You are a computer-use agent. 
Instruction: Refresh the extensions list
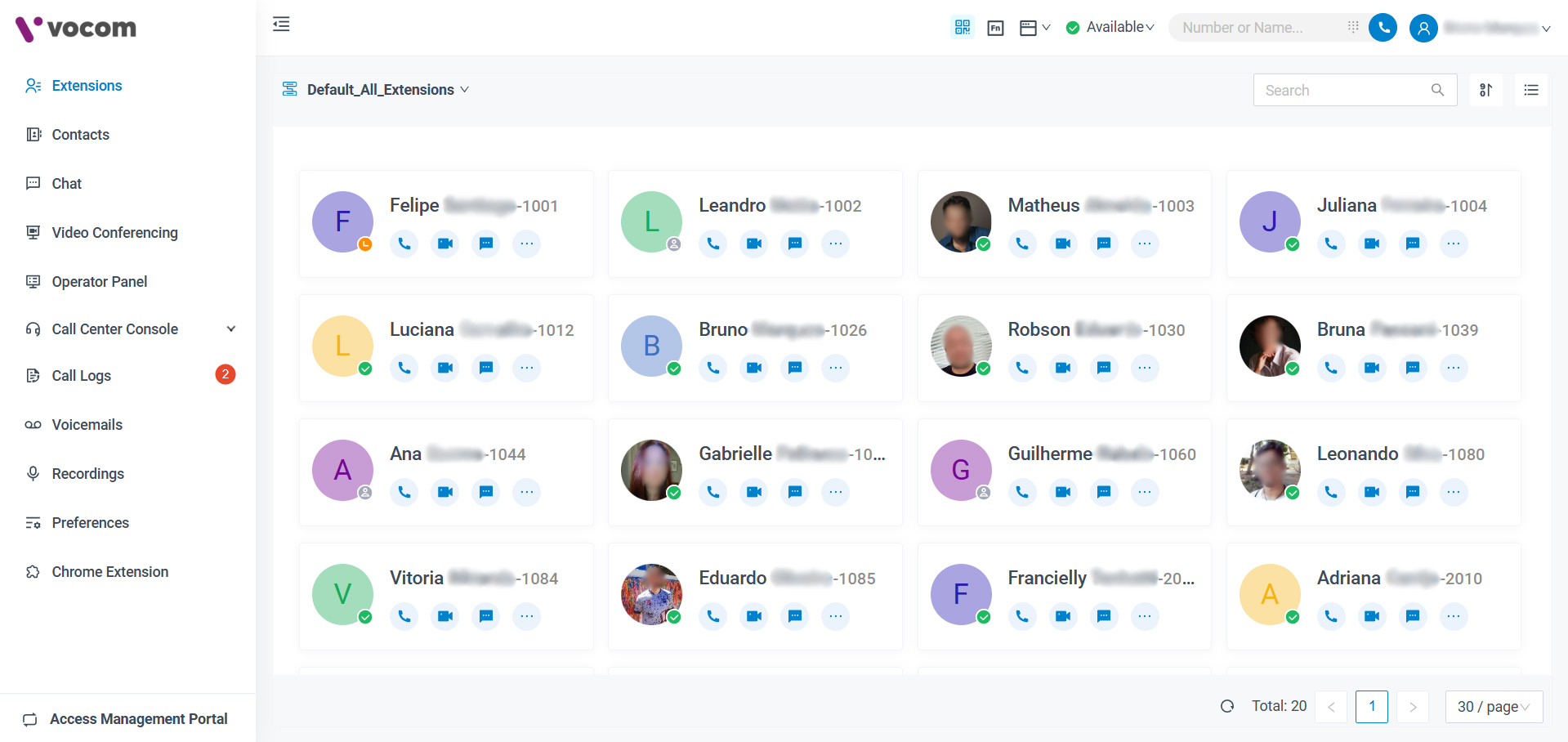coord(1226,706)
